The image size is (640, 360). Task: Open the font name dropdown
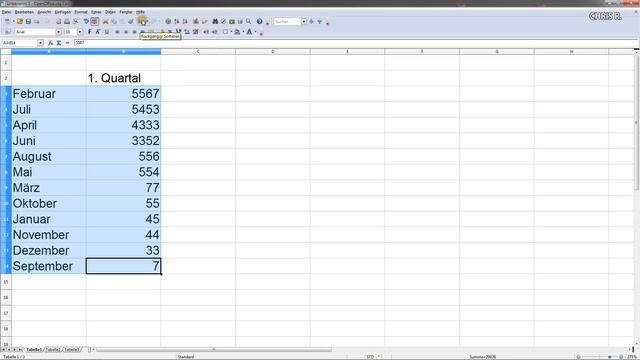point(58,32)
